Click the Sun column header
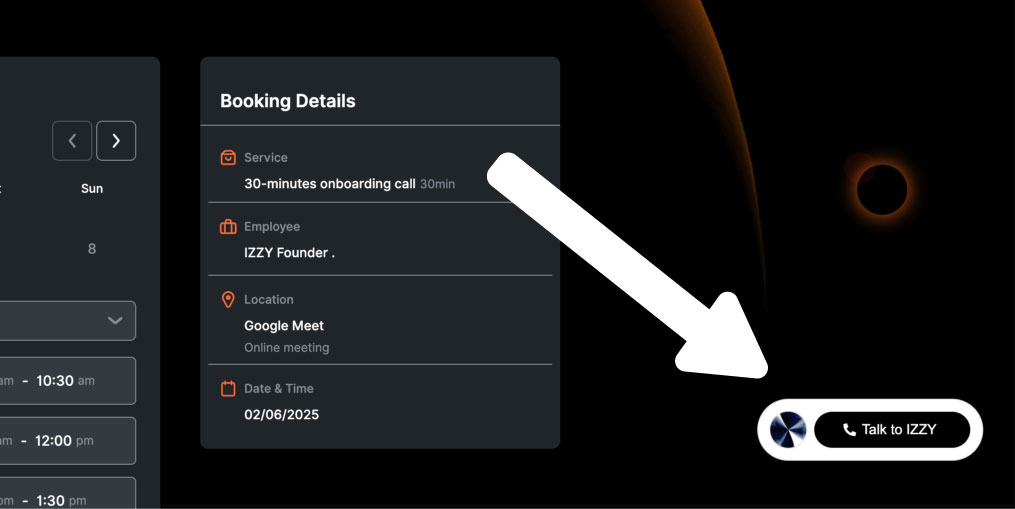 pos(92,188)
